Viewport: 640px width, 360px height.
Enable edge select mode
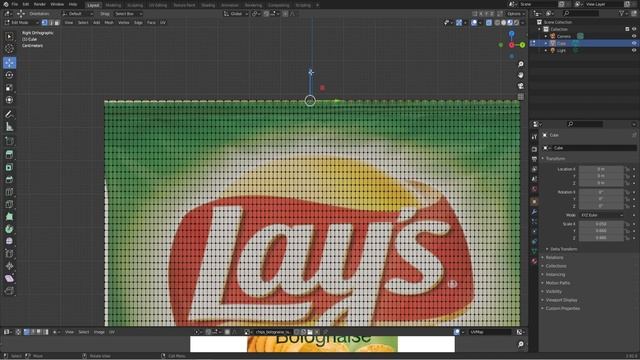[51, 22]
